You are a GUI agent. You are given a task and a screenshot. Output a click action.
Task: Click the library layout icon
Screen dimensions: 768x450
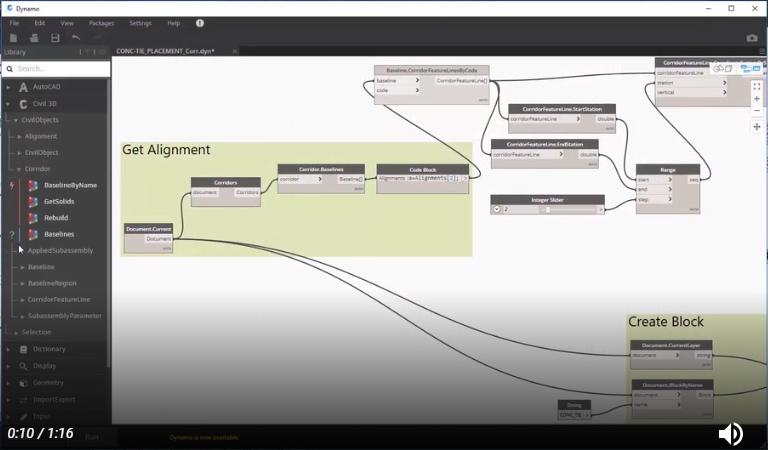[x=102, y=52]
